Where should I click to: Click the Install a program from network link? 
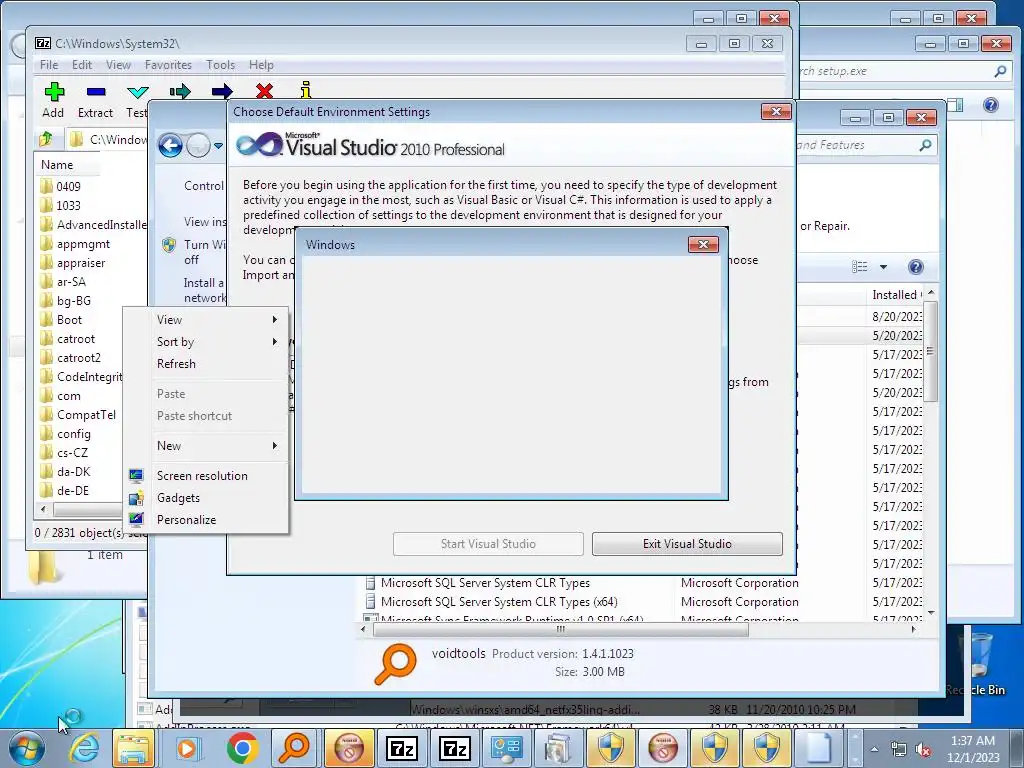[204, 290]
